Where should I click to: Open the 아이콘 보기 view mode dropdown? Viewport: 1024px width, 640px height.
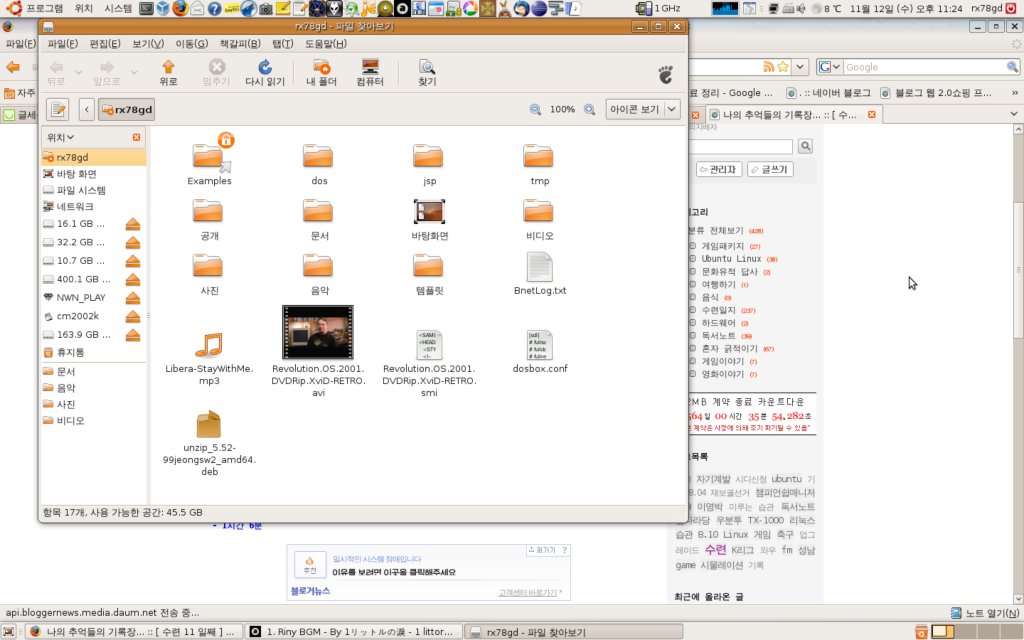(x=643, y=109)
